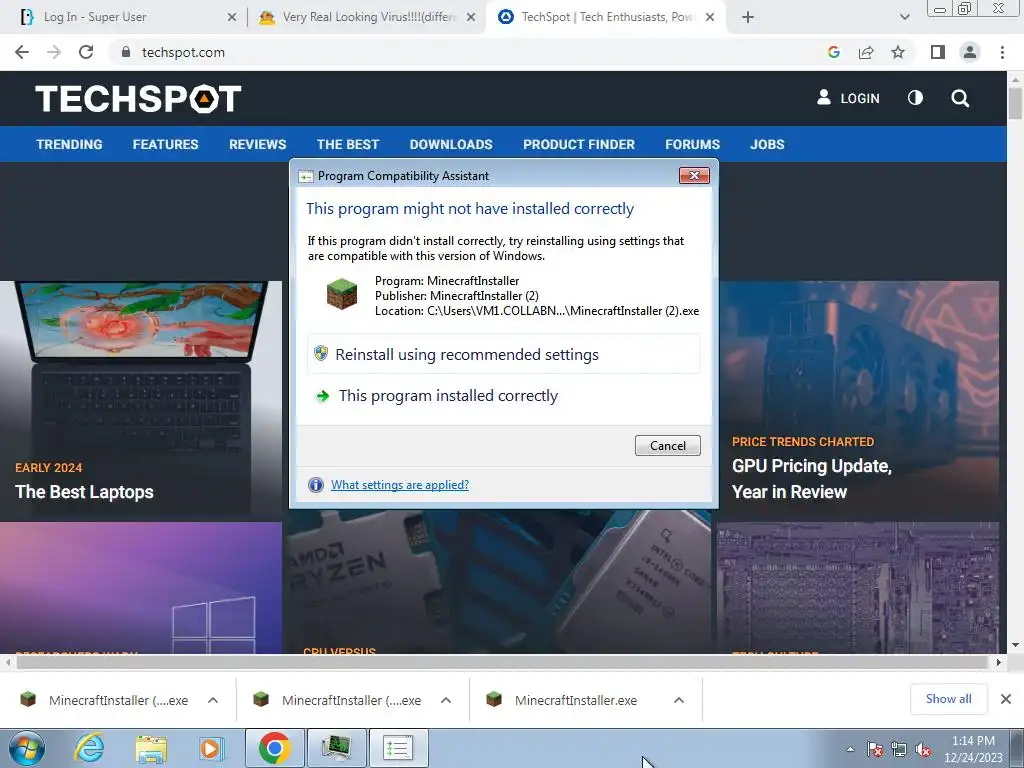The height and width of the screenshot is (768, 1024).
Task: Select the TechSpot browser tab
Action: (x=604, y=17)
